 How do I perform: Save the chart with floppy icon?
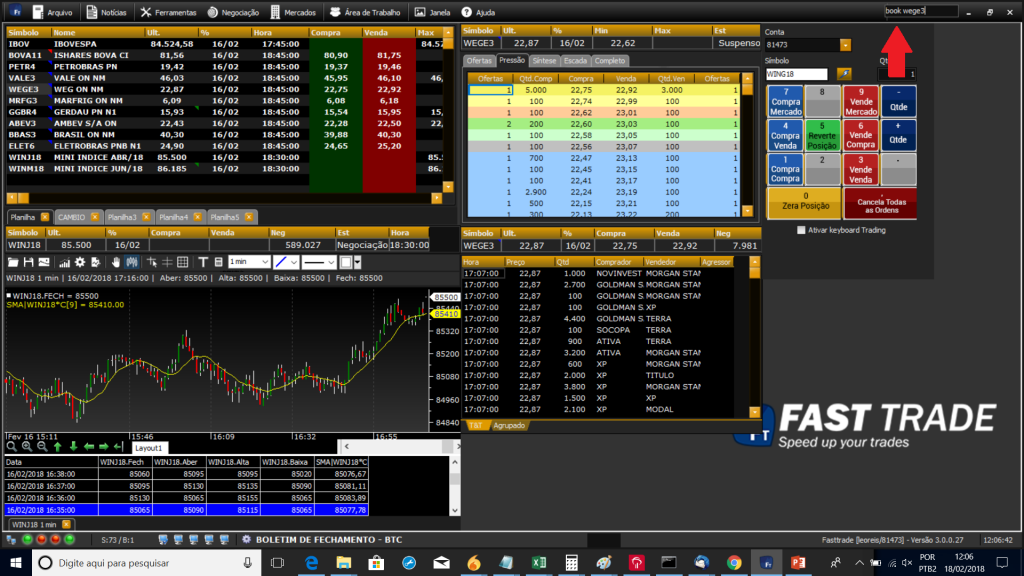[28, 263]
